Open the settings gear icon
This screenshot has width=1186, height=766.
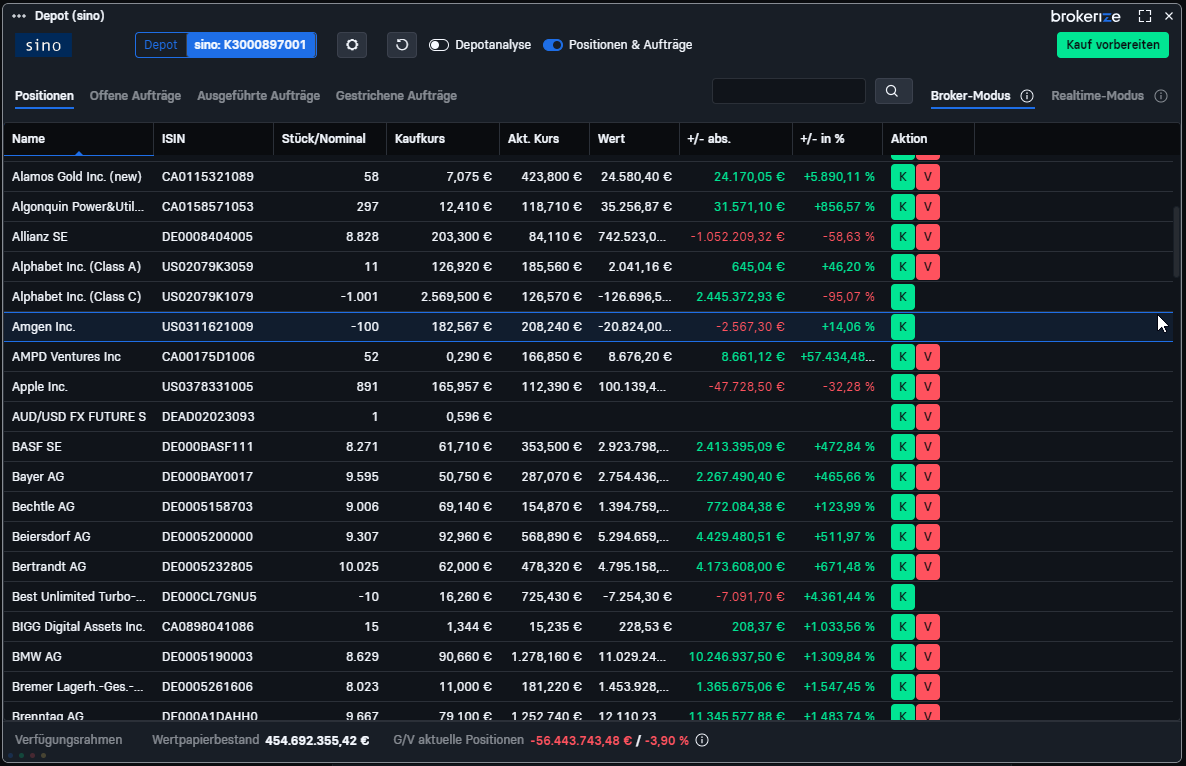[352, 45]
